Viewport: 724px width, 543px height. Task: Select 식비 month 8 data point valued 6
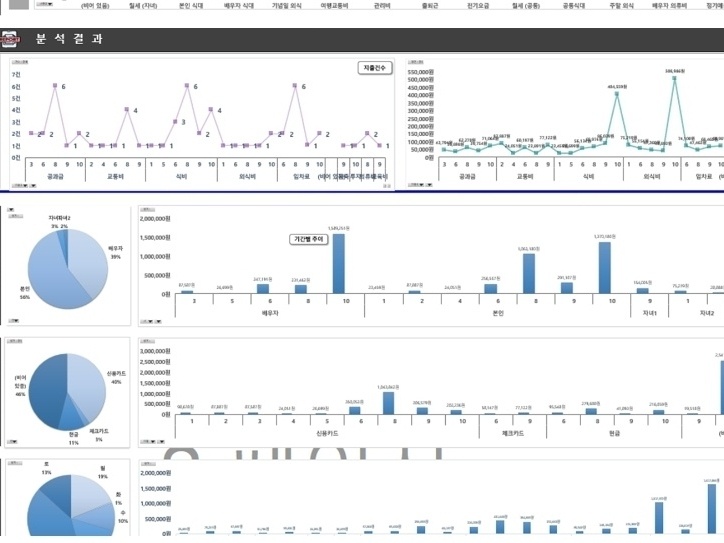(187, 85)
